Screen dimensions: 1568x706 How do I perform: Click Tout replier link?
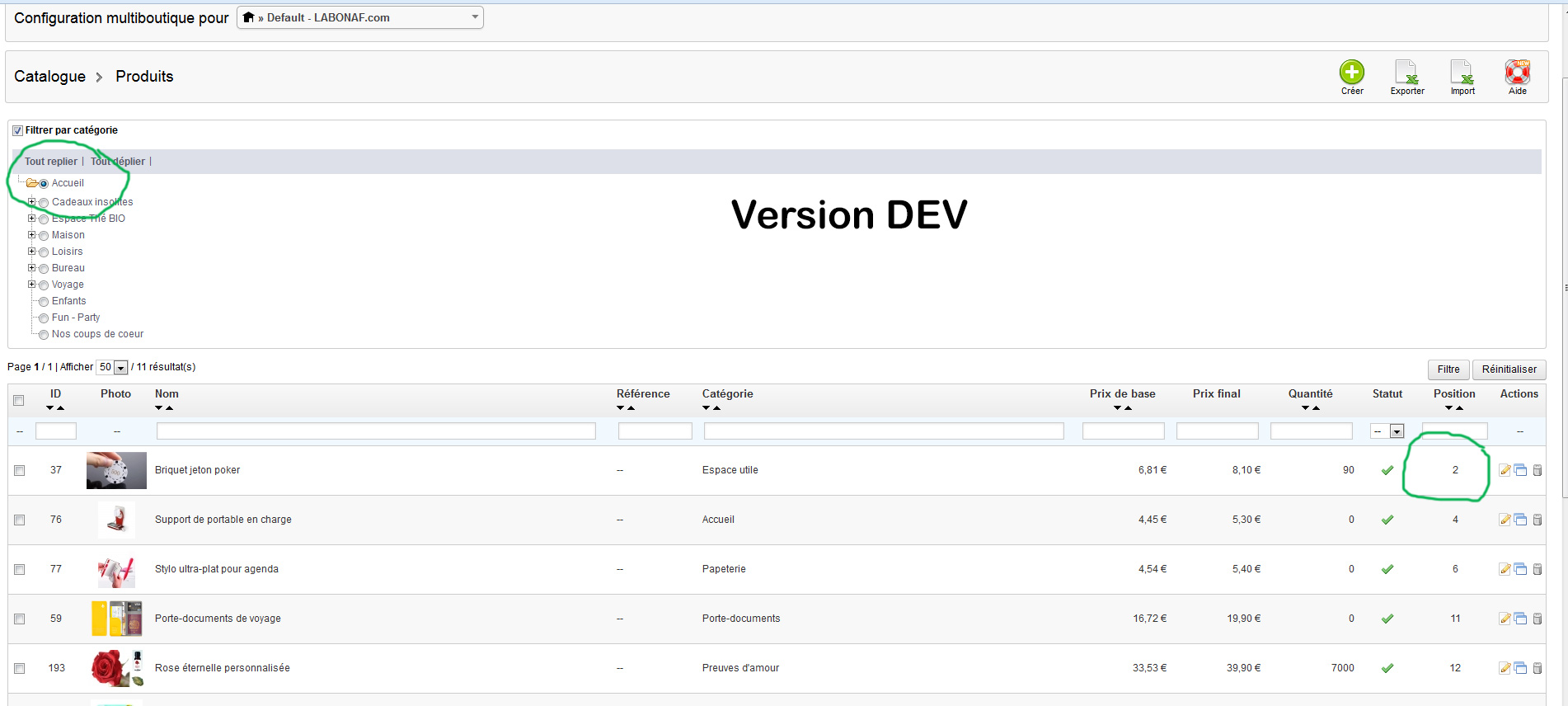(51, 162)
